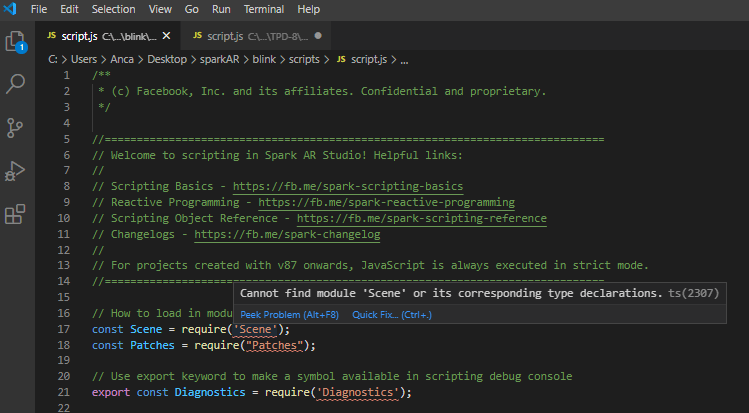Click the strict mode comment on line 13
The image size is (749, 413).
[370, 265]
